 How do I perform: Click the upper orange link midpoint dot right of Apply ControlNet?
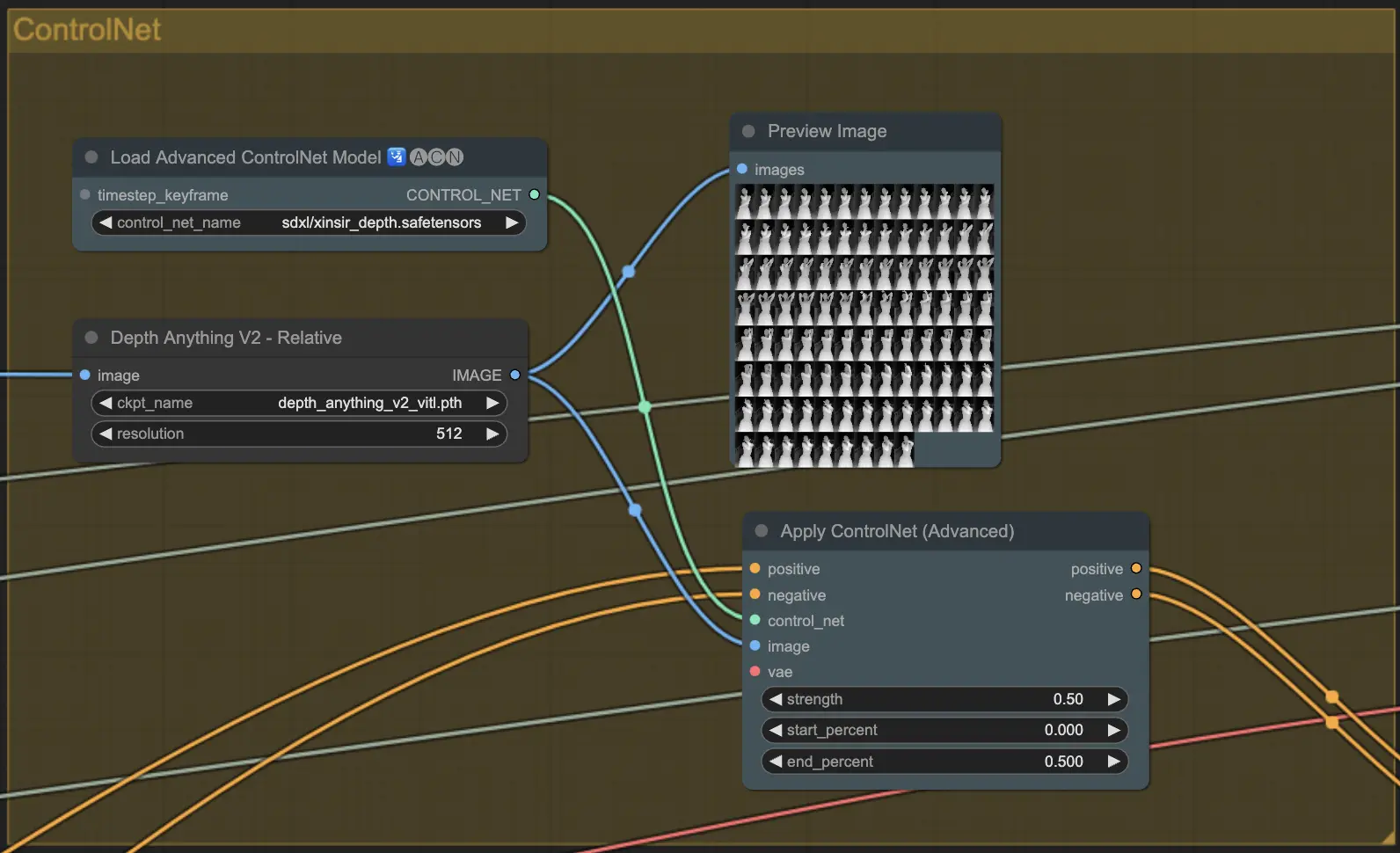pos(1332,697)
